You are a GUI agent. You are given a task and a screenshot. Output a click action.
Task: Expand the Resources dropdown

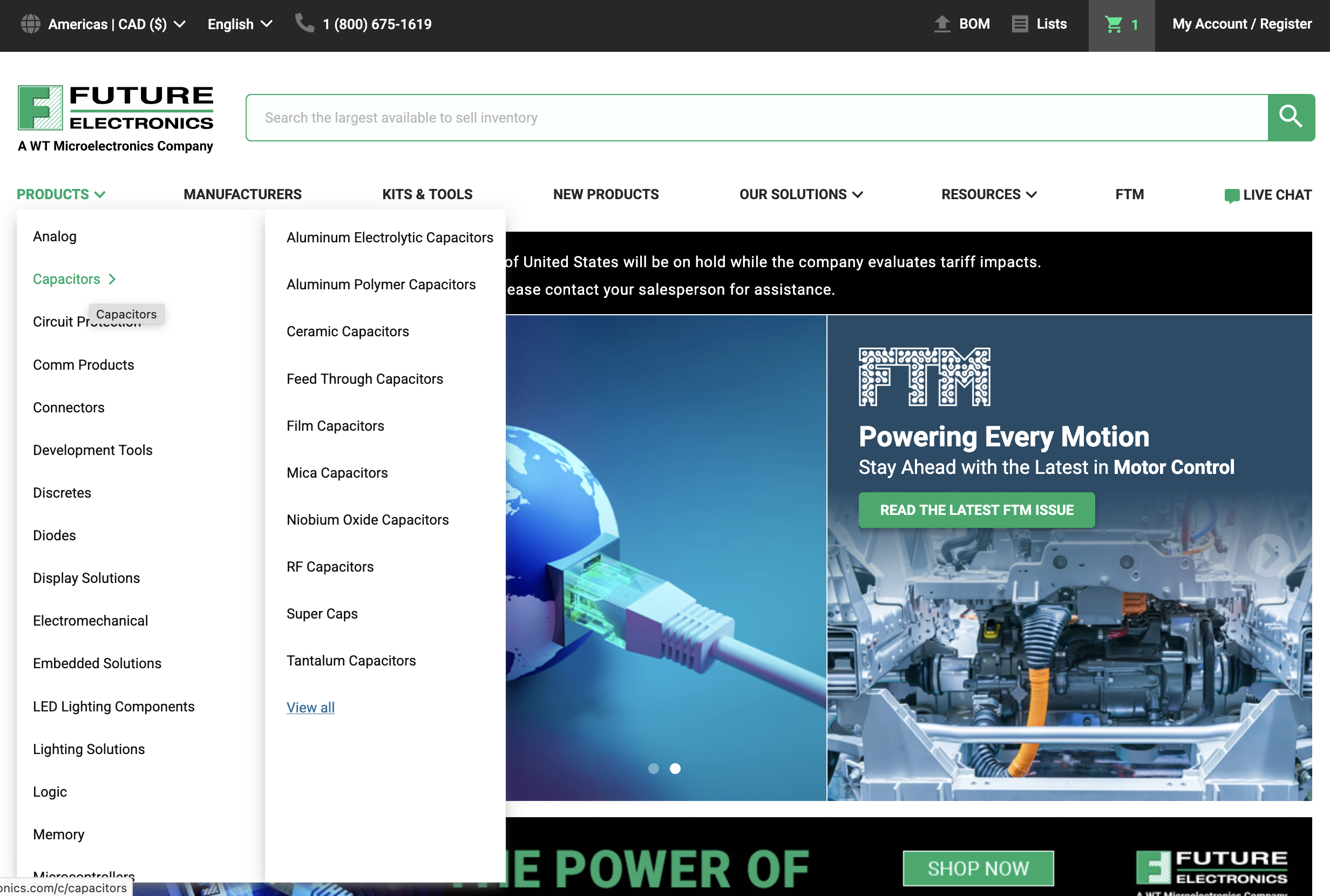(x=988, y=194)
